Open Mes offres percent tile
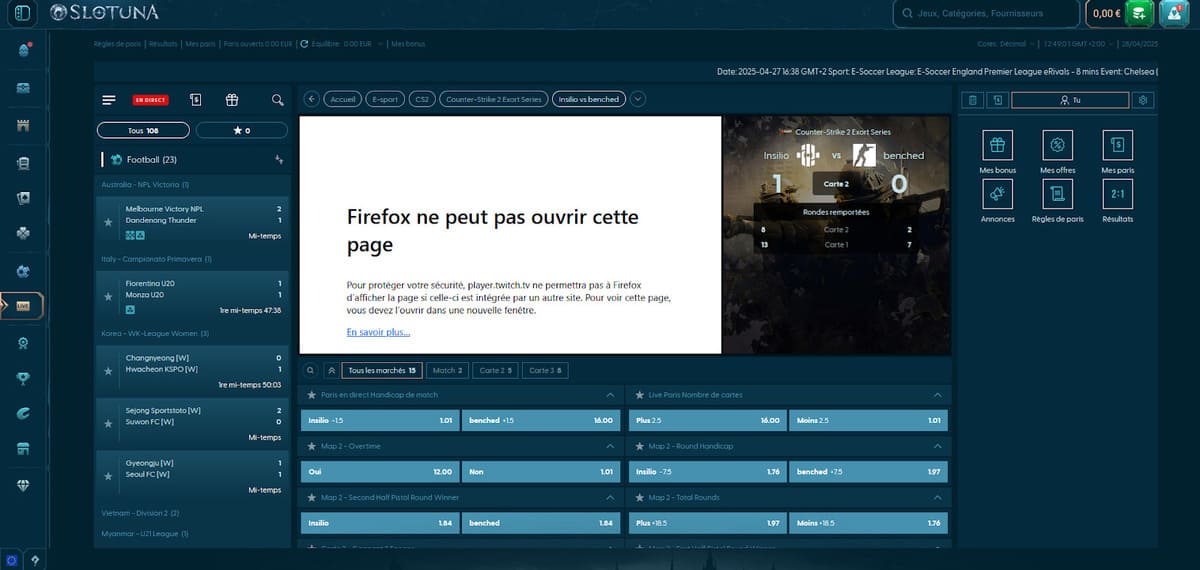This screenshot has height=570, width=1200. (x=1057, y=146)
